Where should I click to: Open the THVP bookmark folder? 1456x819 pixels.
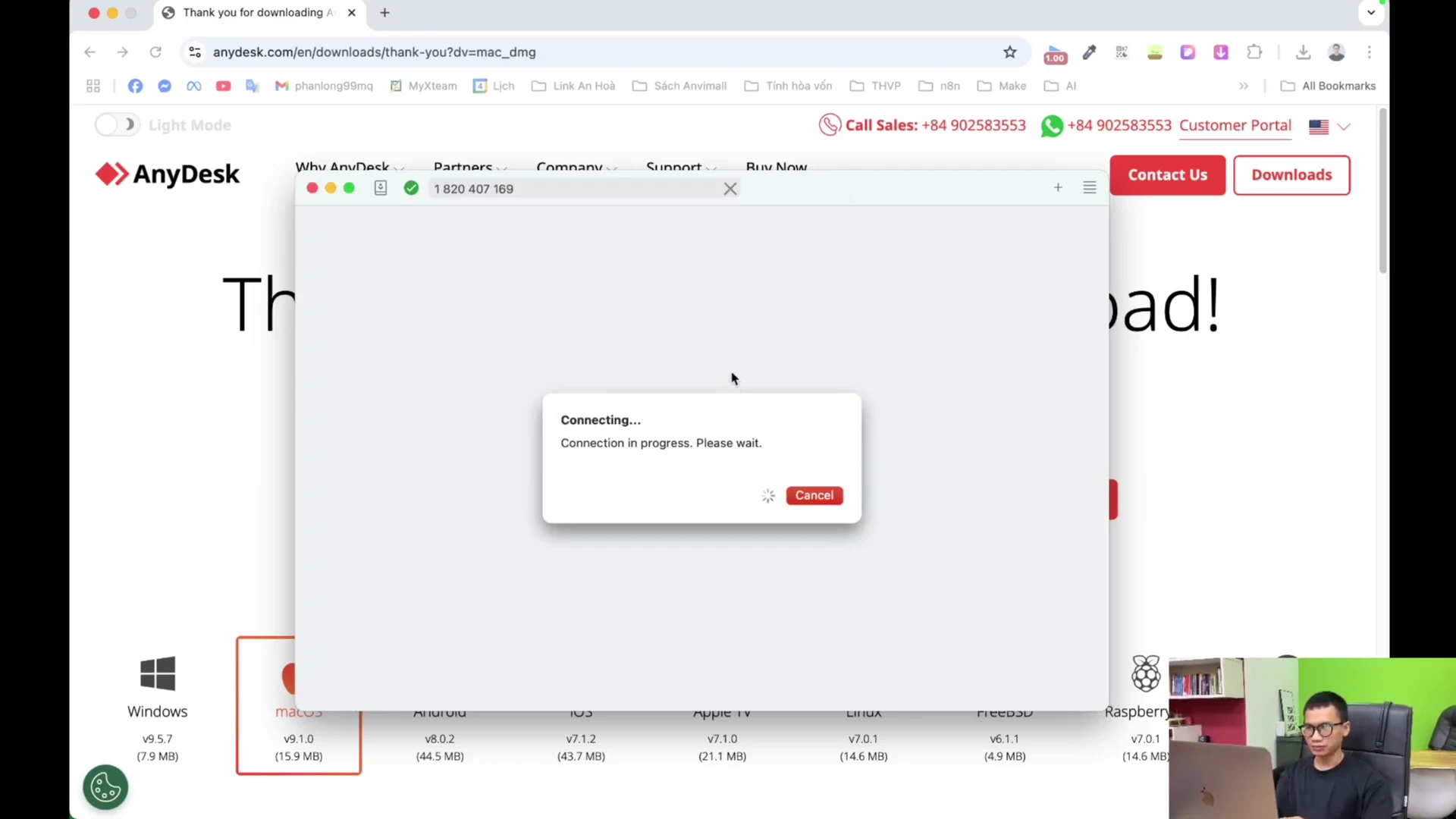875,86
